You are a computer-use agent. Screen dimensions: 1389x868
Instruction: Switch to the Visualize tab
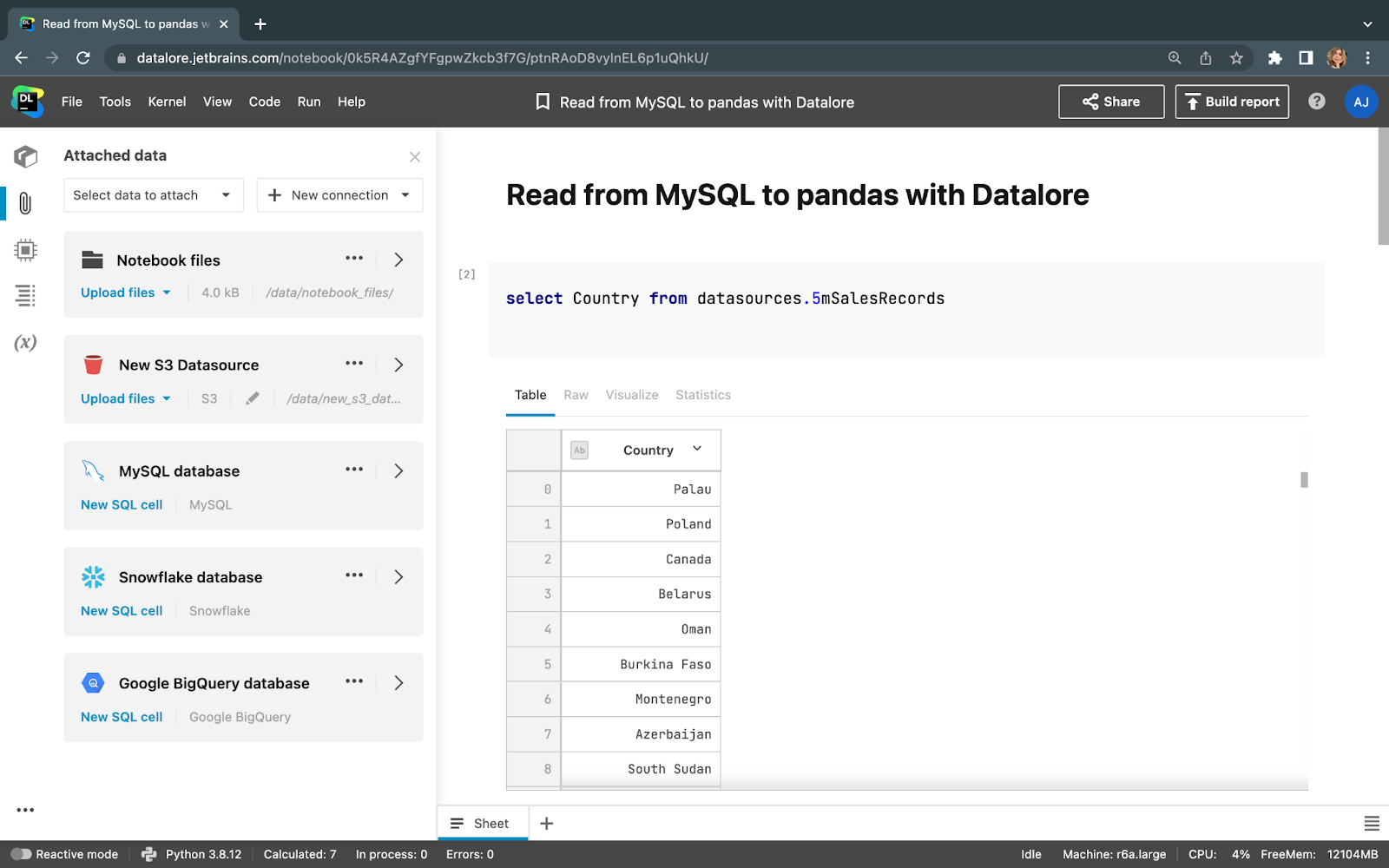[631, 395]
